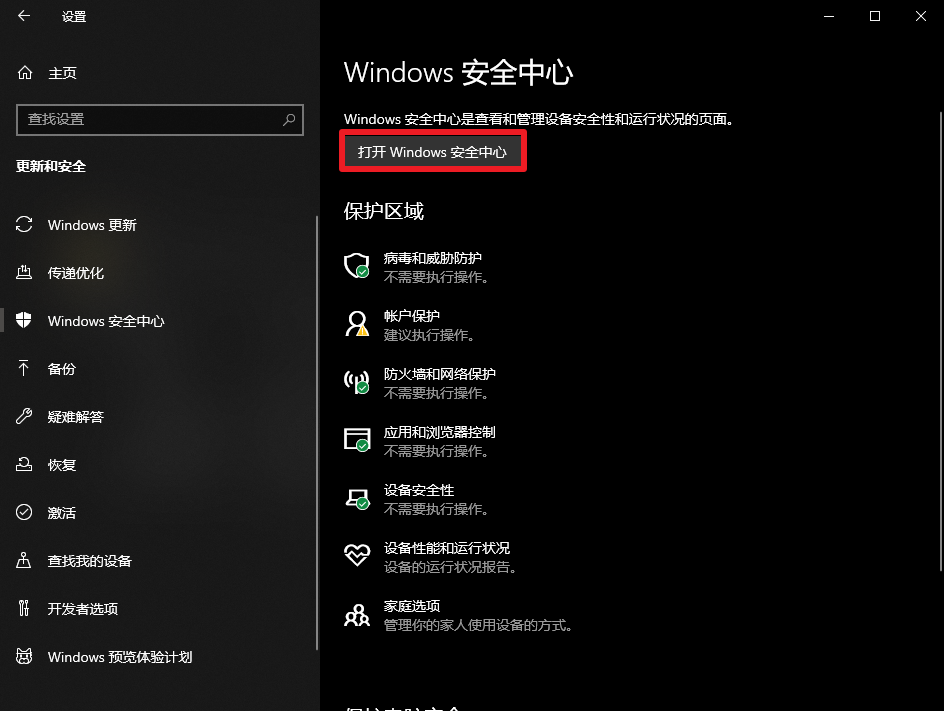Click the family options people icon

[x=357, y=614]
